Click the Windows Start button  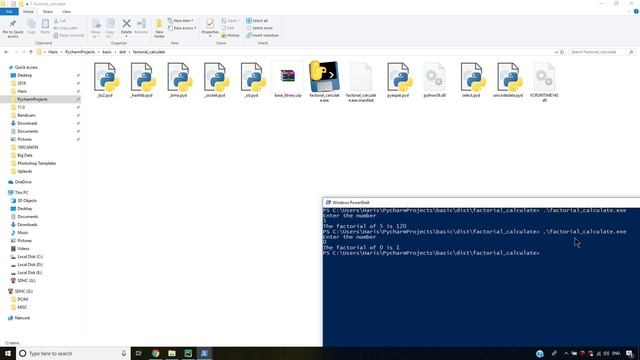coord(8,353)
